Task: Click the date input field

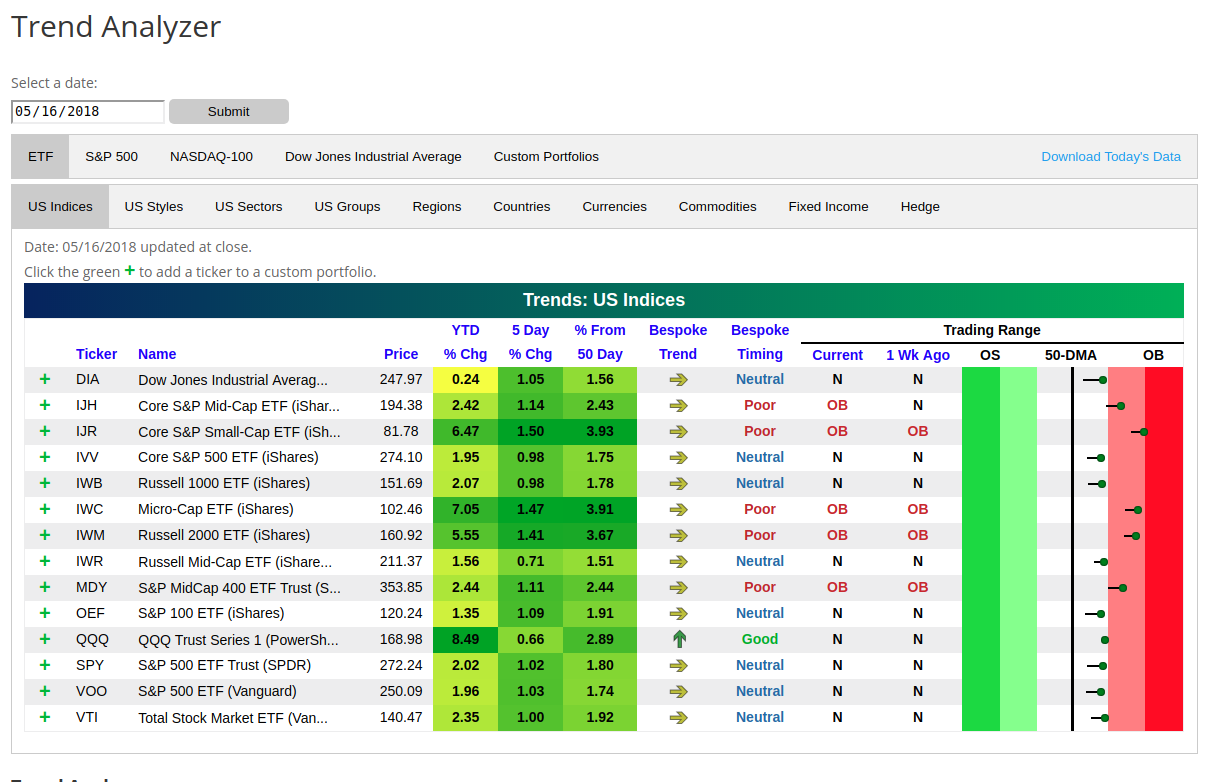Action: tap(88, 112)
